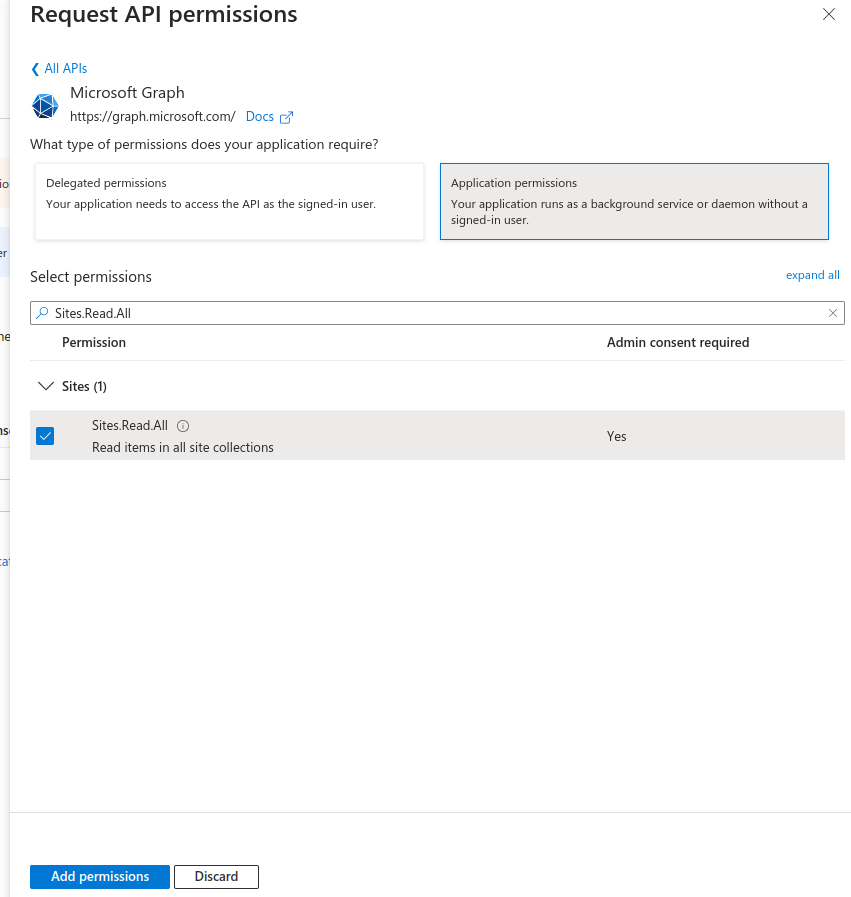Click 'Read items in all site collections' text
This screenshot has width=851, height=897.
(x=182, y=447)
